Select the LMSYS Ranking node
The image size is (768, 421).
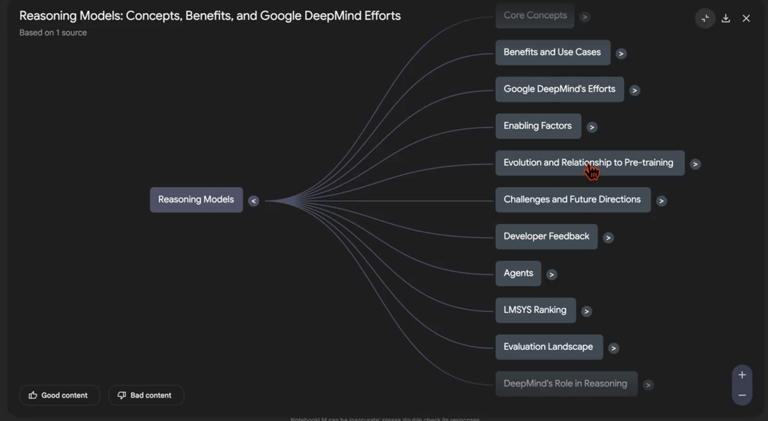pos(535,310)
